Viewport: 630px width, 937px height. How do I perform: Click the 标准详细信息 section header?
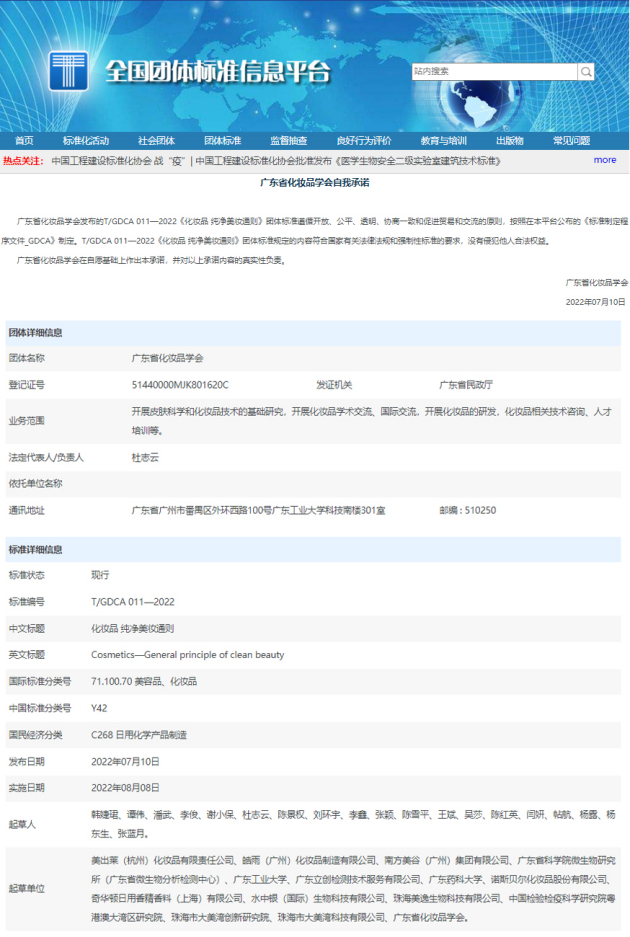(35, 549)
